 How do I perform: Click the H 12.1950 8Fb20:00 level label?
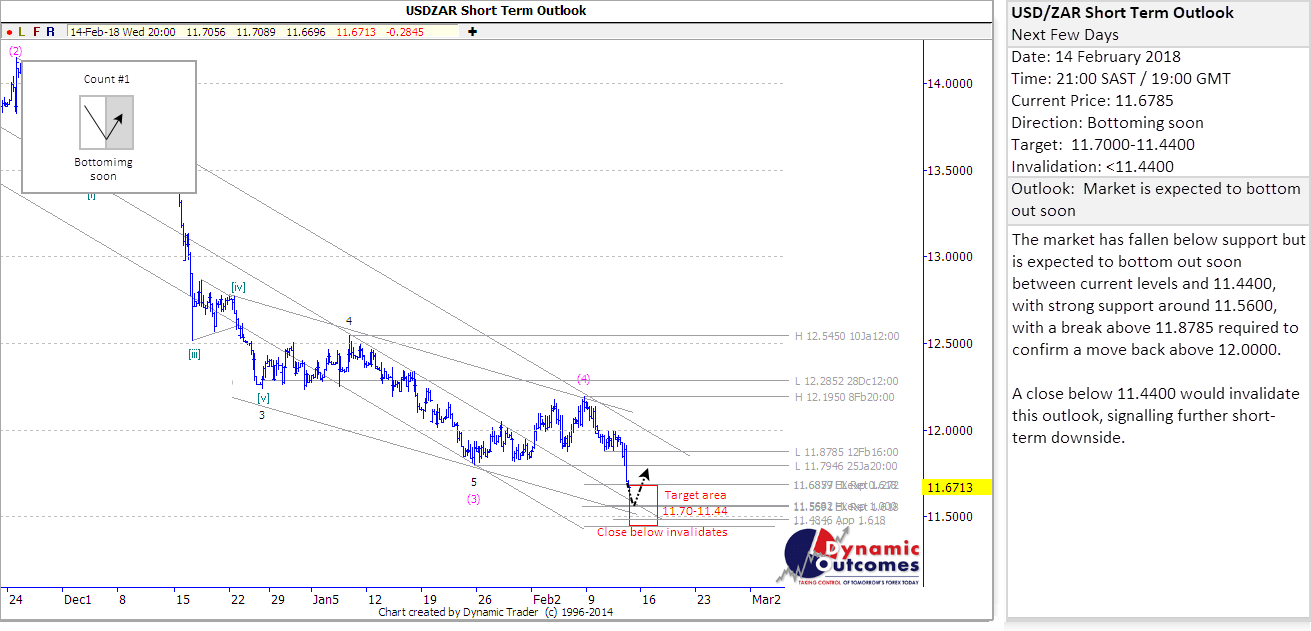coord(844,397)
